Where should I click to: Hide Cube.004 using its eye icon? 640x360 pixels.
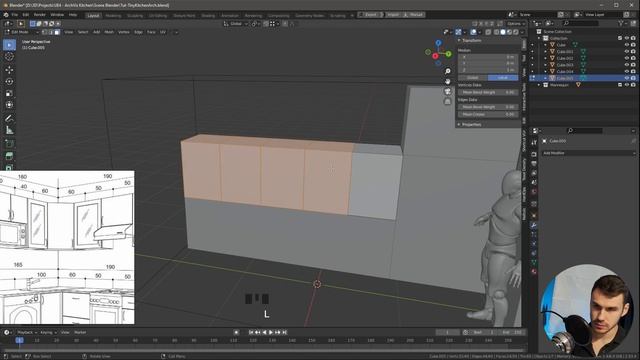(627, 71)
